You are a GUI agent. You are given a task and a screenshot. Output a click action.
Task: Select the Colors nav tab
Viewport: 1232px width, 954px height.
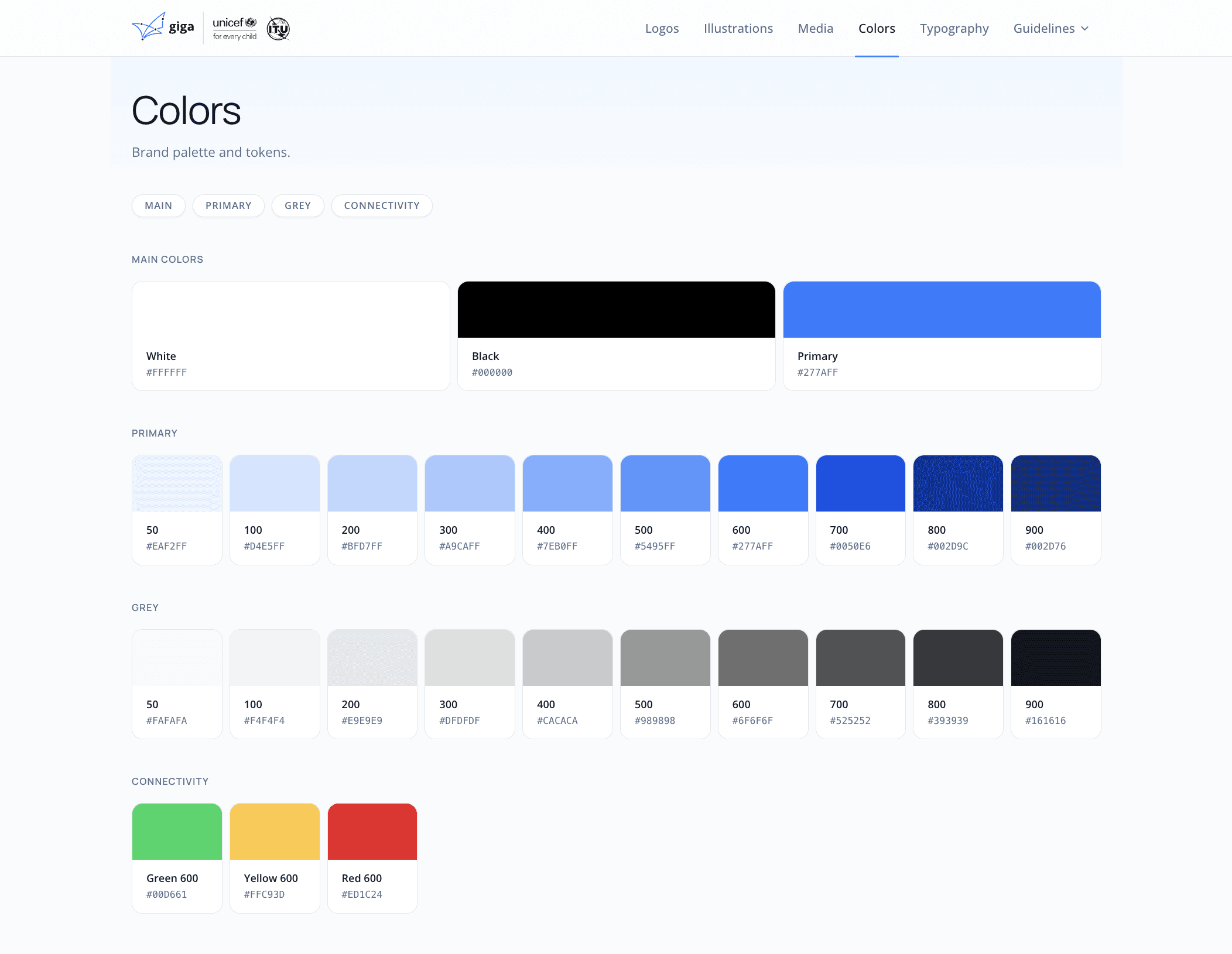pos(877,29)
